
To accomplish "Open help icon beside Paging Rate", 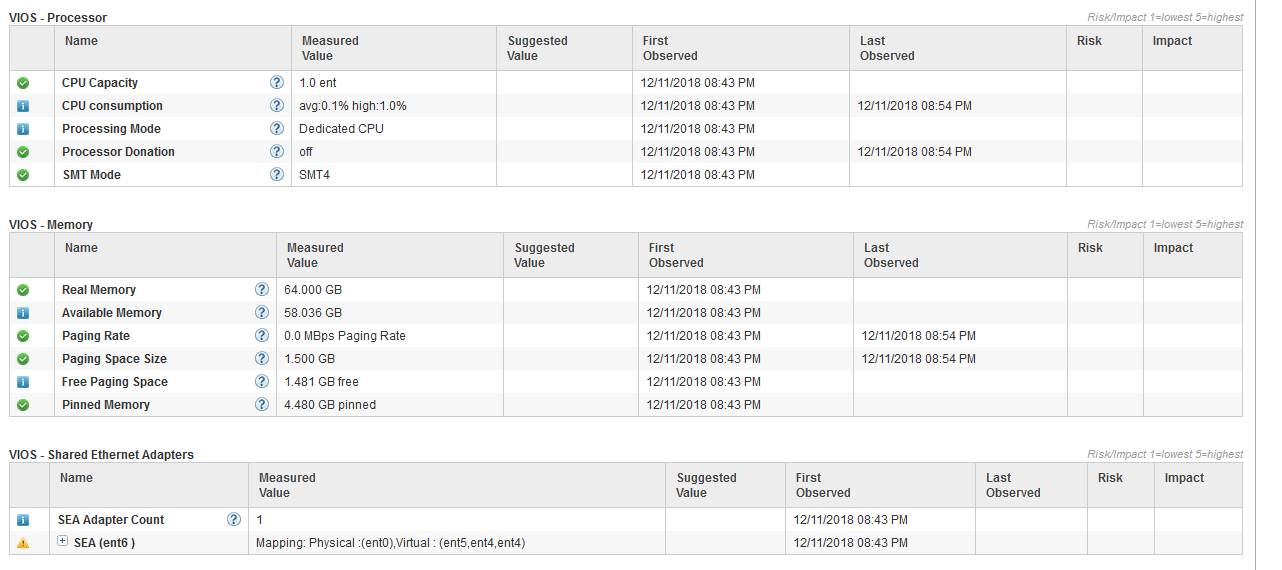I will tap(262, 336).
